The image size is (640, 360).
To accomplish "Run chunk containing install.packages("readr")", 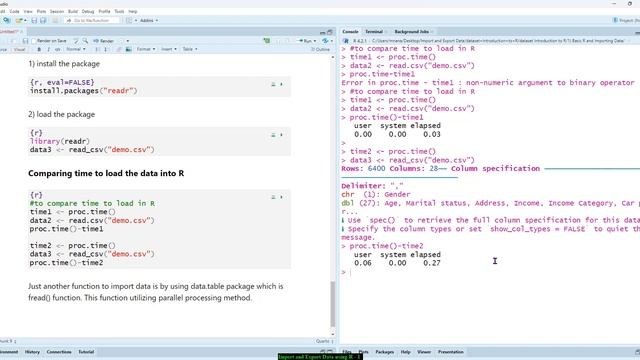I will pyautogui.click(x=281, y=84).
